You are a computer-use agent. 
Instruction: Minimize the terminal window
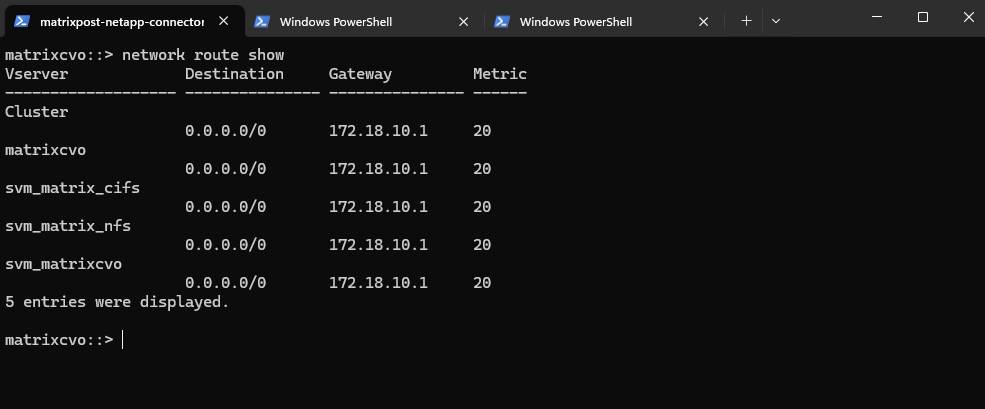877,17
